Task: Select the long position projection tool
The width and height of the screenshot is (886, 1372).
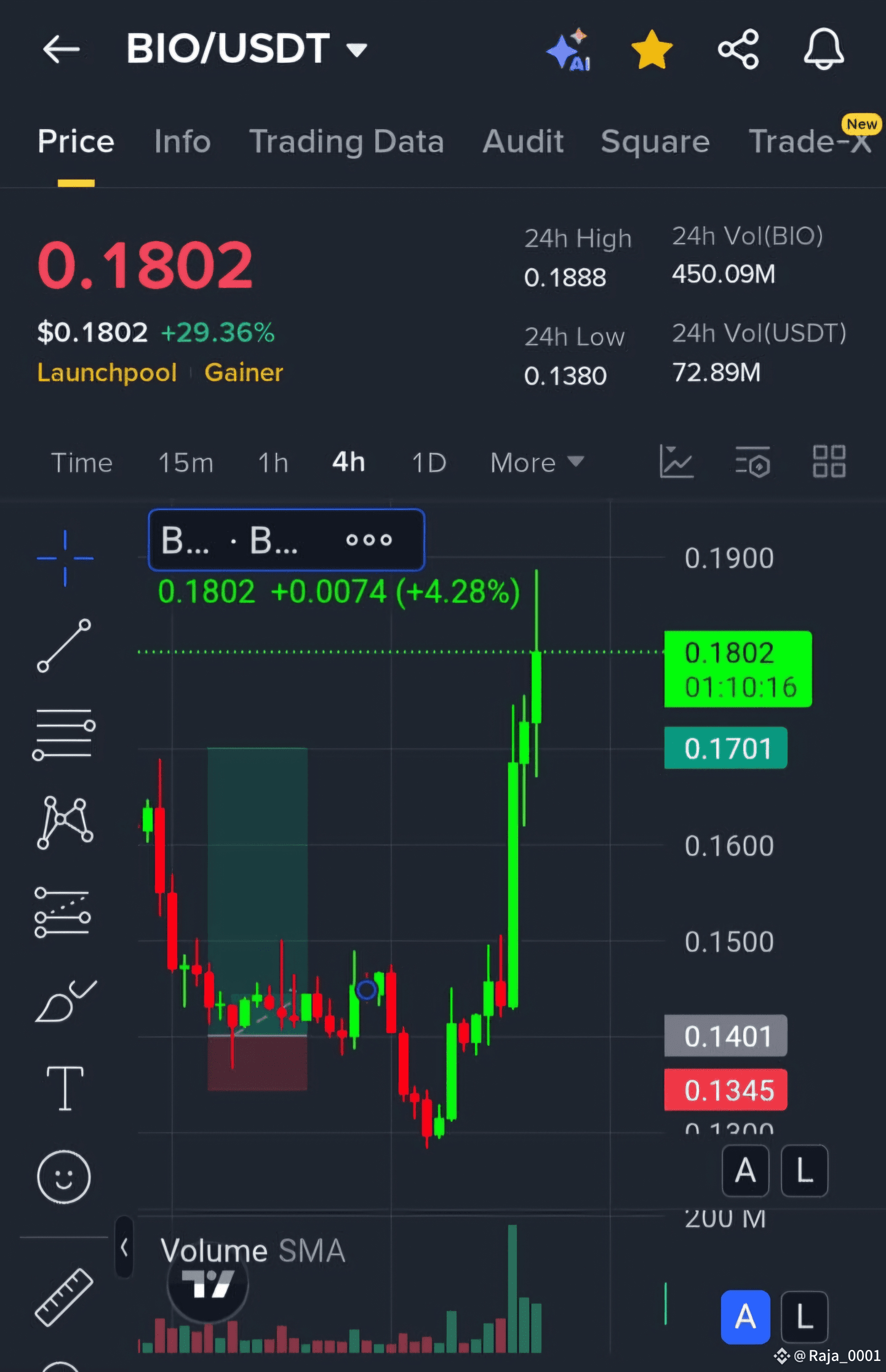Action: click(63, 912)
